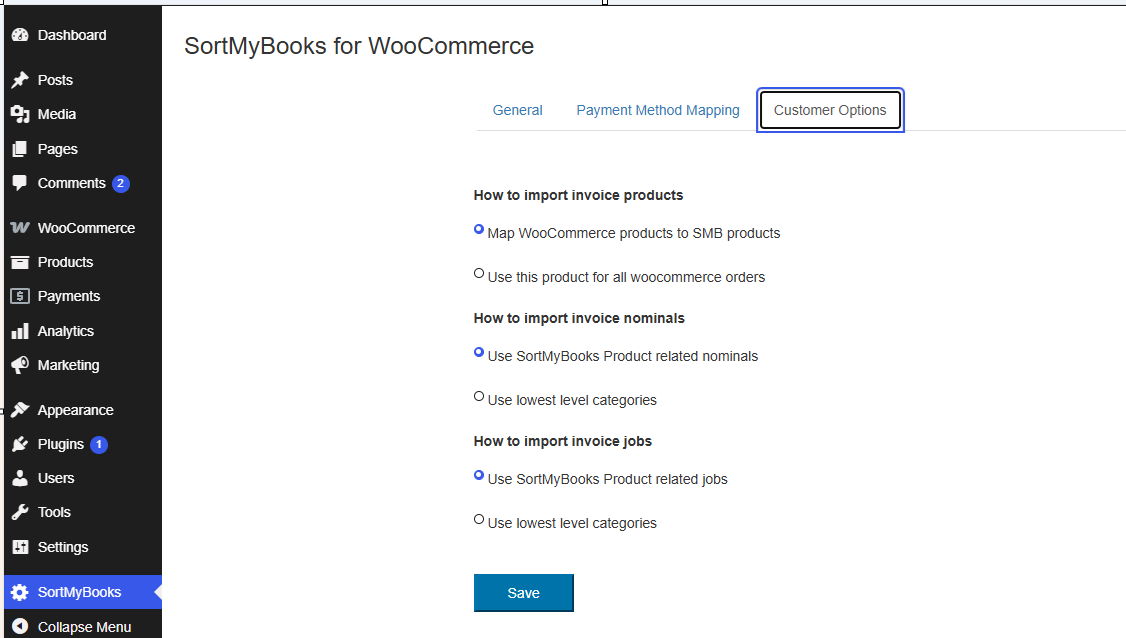
Task: Open the Users menu label
Action: [x=56, y=478]
